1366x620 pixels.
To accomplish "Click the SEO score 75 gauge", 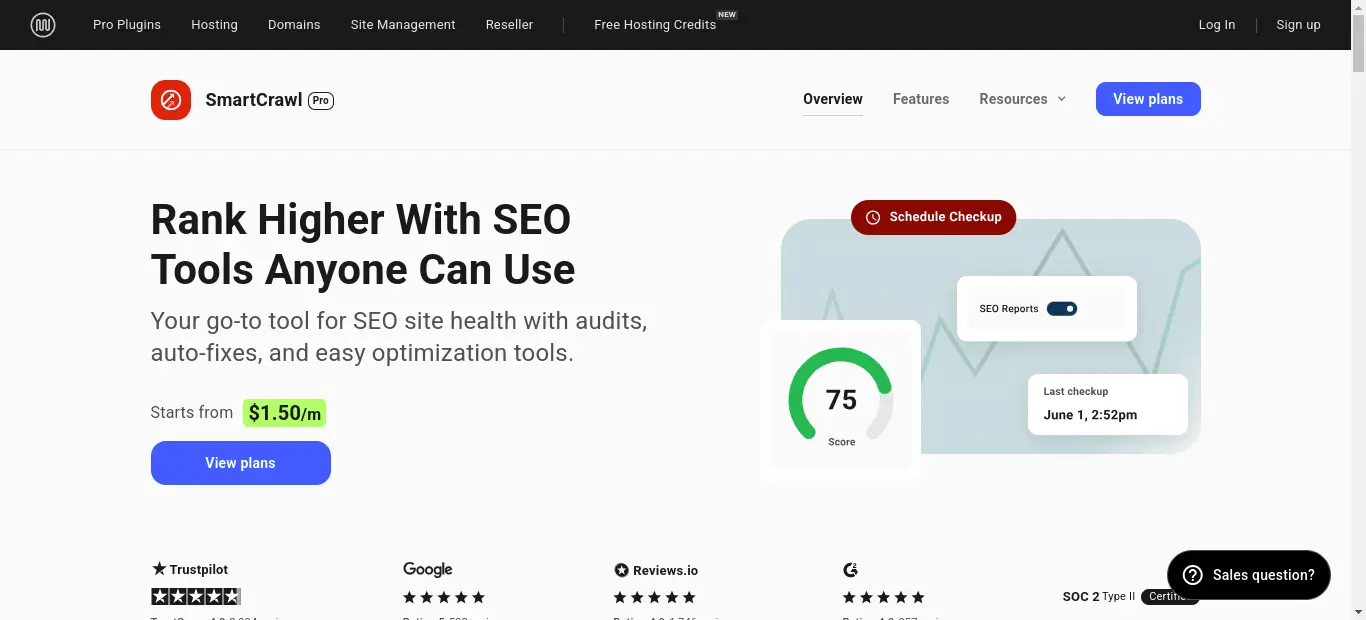I will 841,400.
